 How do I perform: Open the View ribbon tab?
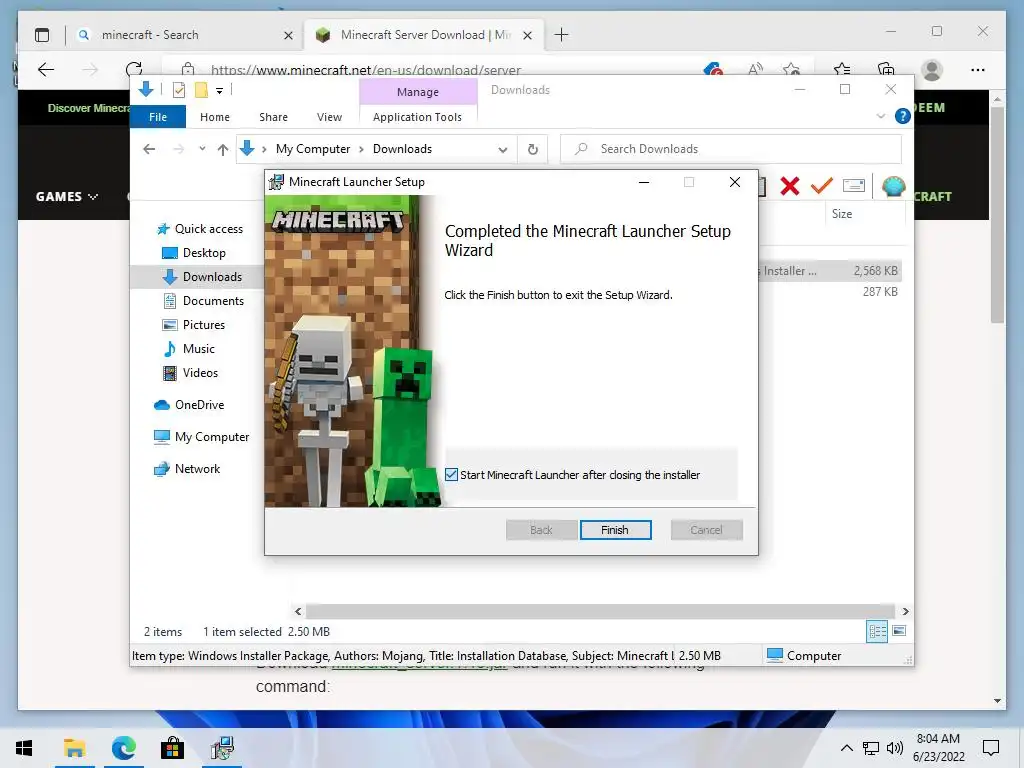click(x=329, y=117)
